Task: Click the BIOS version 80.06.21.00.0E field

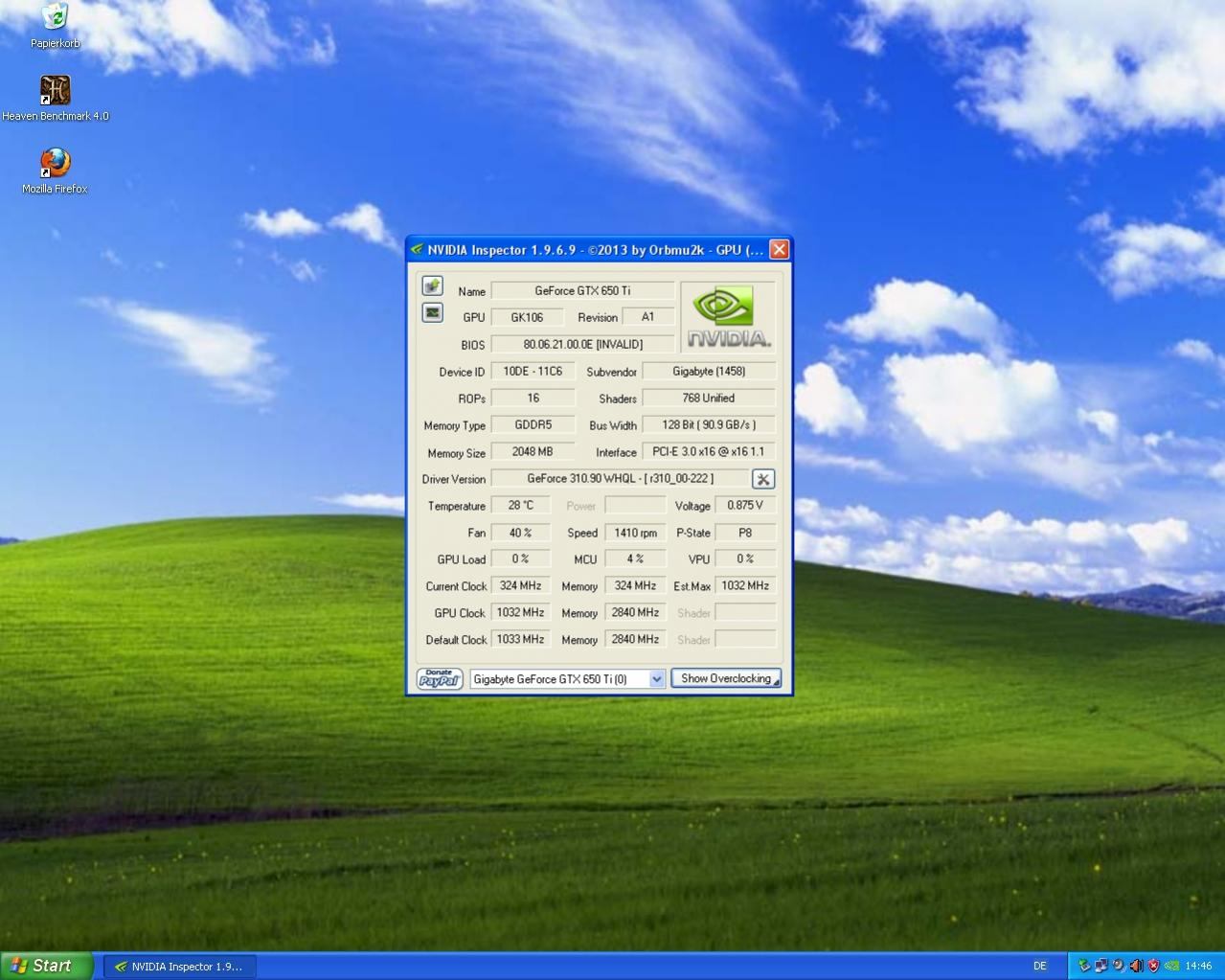Action: [x=582, y=344]
